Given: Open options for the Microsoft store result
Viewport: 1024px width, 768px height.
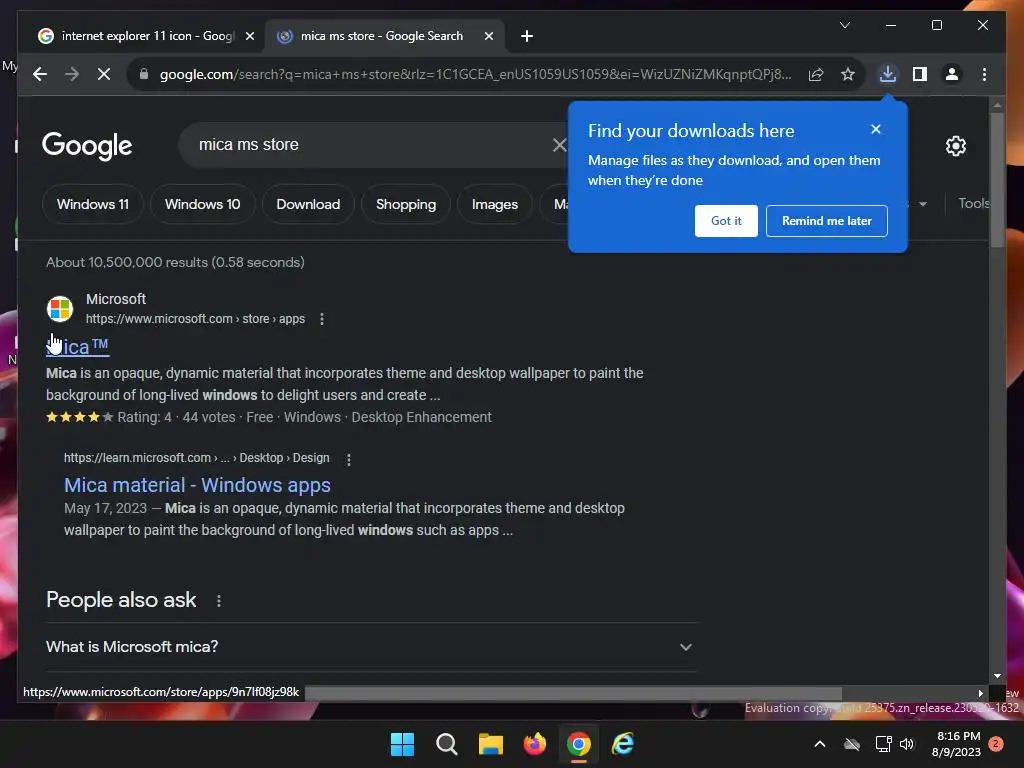Looking at the screenshot, I should 321,319.
